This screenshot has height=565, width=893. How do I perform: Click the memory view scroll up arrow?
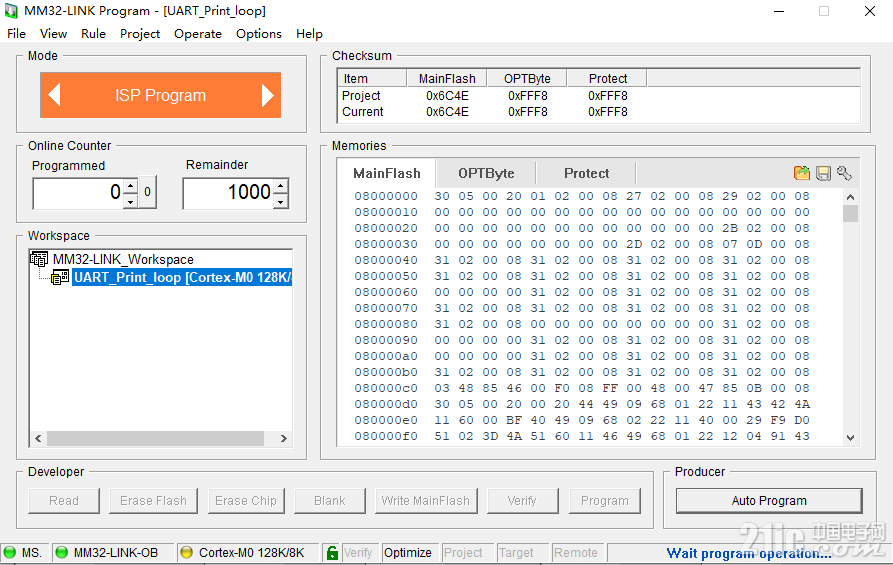tap(850, 197)
